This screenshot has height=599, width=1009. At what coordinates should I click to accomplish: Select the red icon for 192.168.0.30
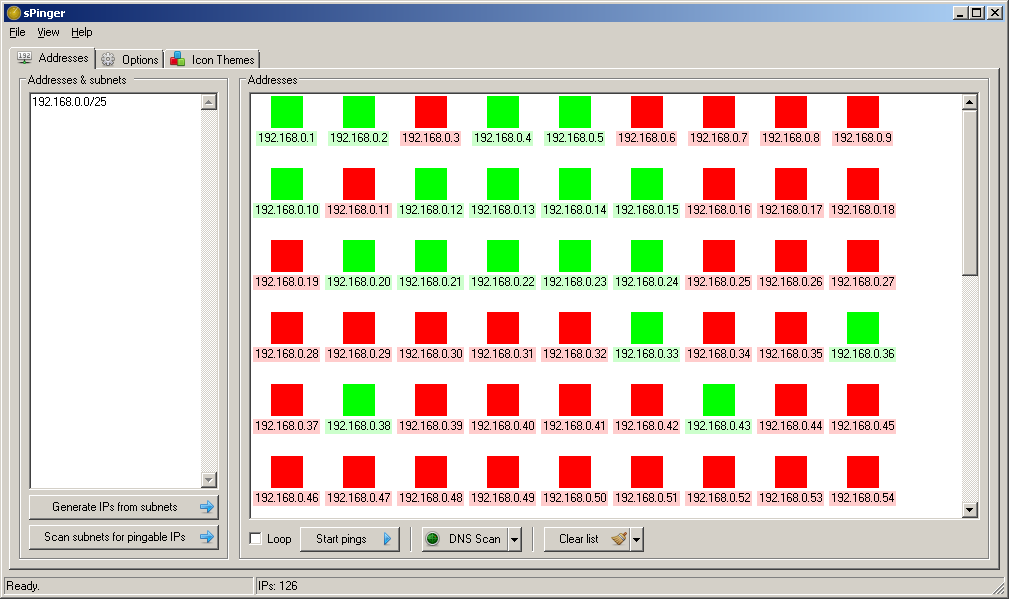coord(431,328)
